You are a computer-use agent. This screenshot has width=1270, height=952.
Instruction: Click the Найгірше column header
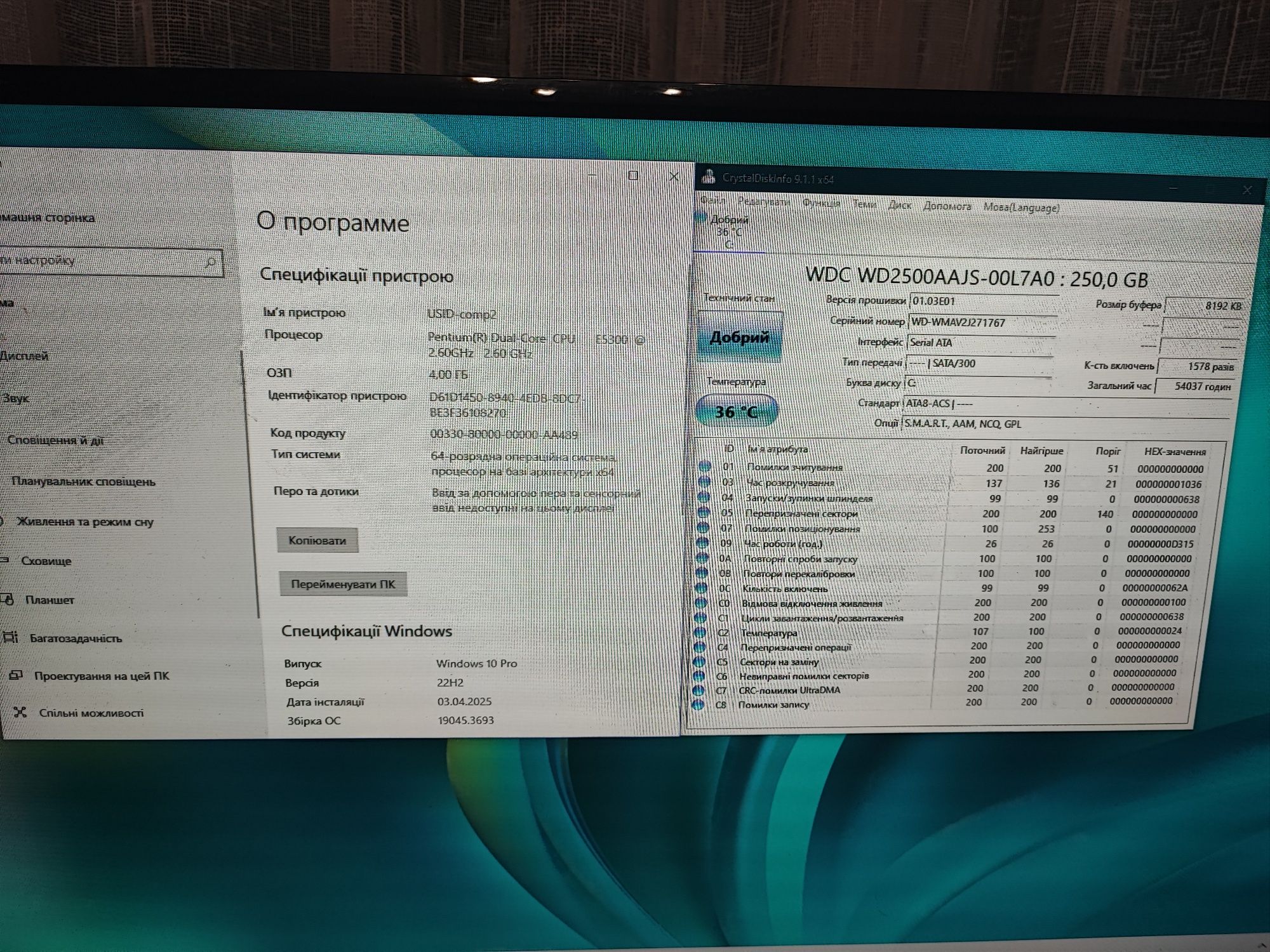(x=1041, y=451)
